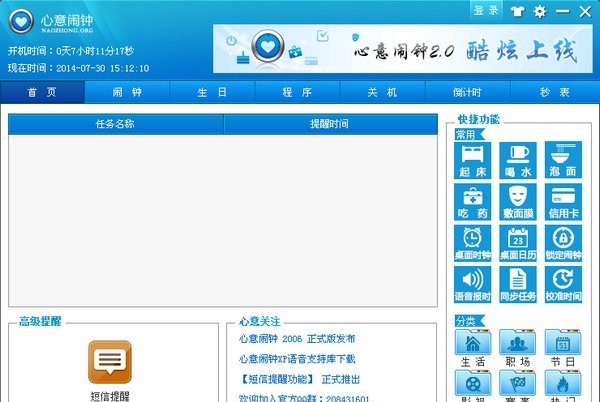The height and width of the screenshot is (402, 600).
Task: Click the 心意闹钟 heart logo
Action: click(21, 21)
